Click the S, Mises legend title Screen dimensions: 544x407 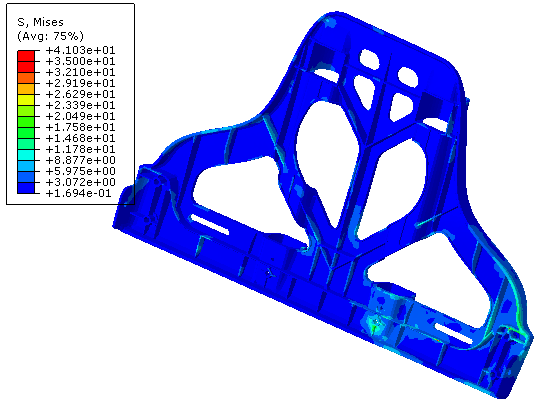pos(41,23)
